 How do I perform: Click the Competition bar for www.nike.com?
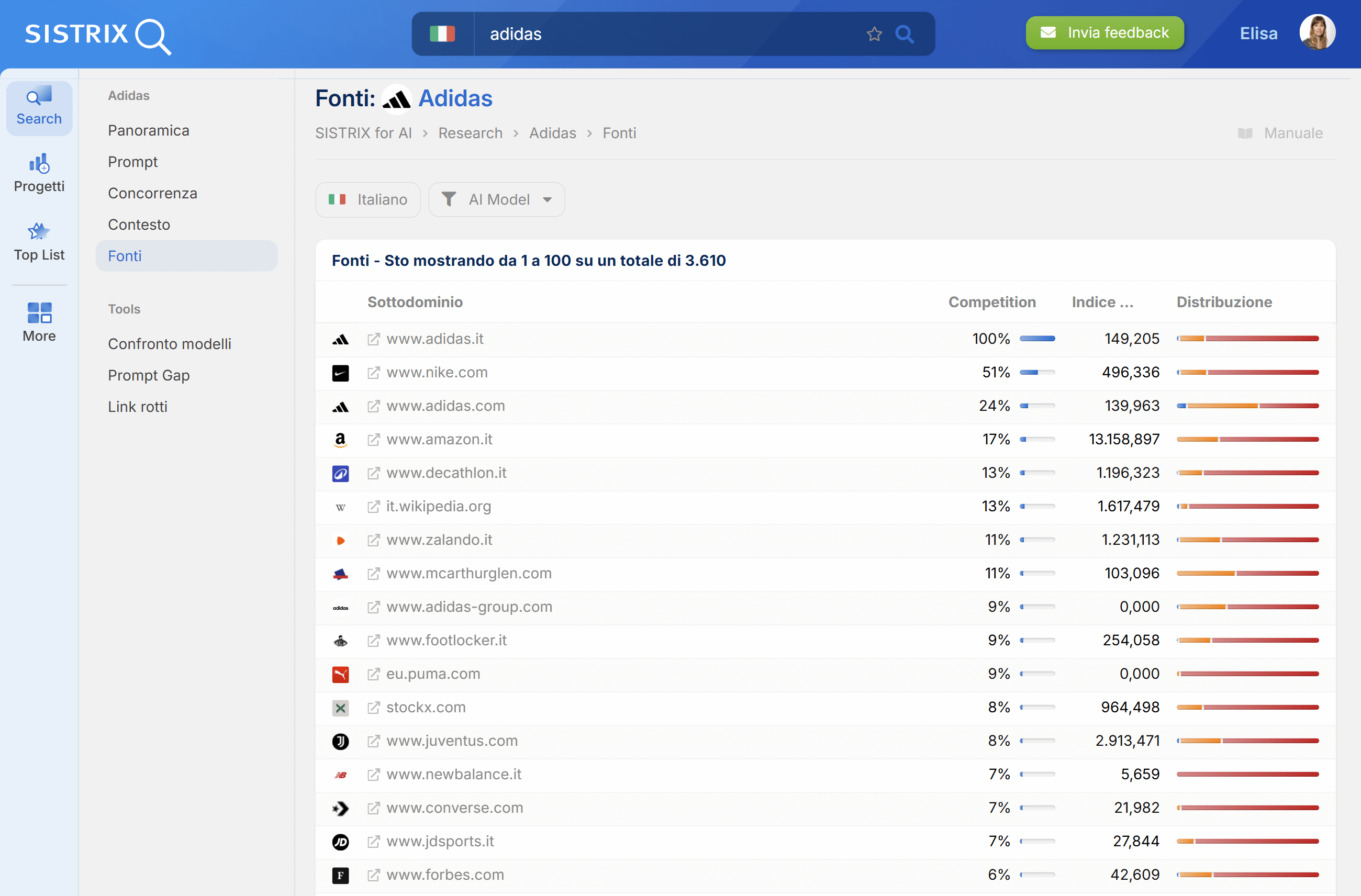click(x=1038, y=372)
